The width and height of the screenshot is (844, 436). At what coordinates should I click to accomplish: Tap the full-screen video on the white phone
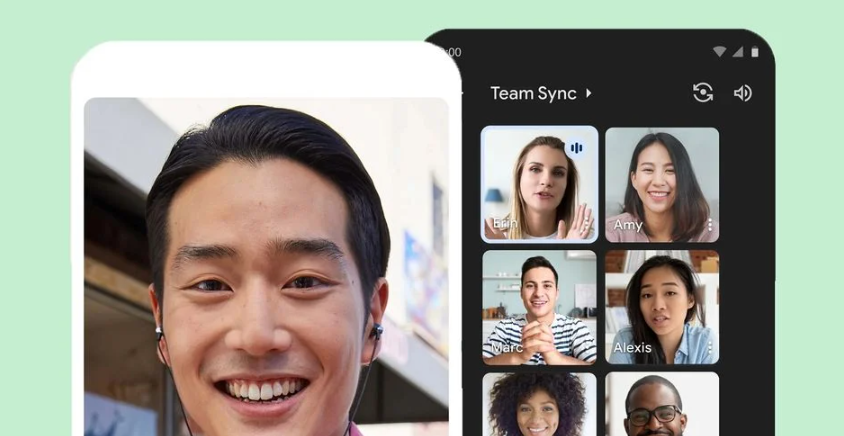[x=266, y=270]
